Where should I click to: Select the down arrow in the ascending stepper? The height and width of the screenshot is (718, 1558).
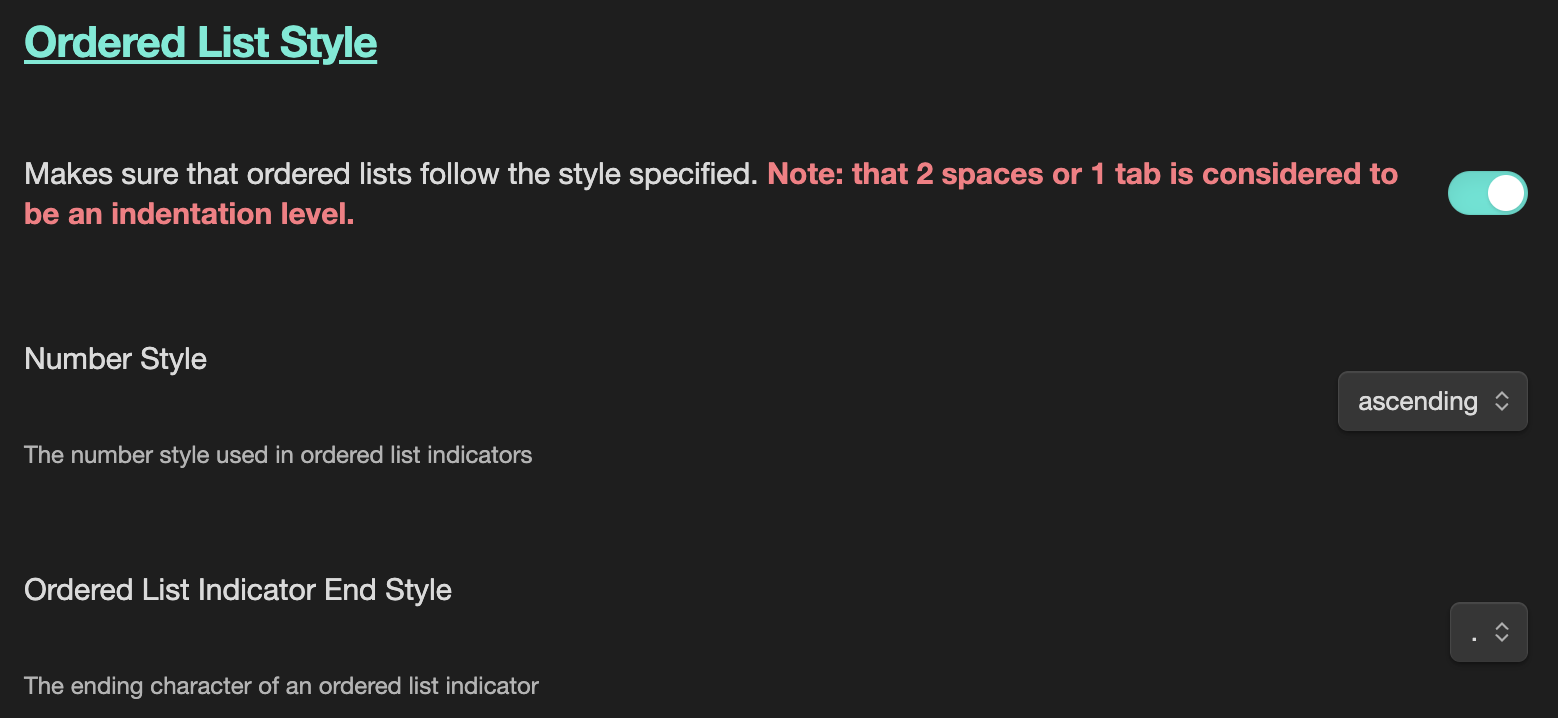(x=1502, y=407)
